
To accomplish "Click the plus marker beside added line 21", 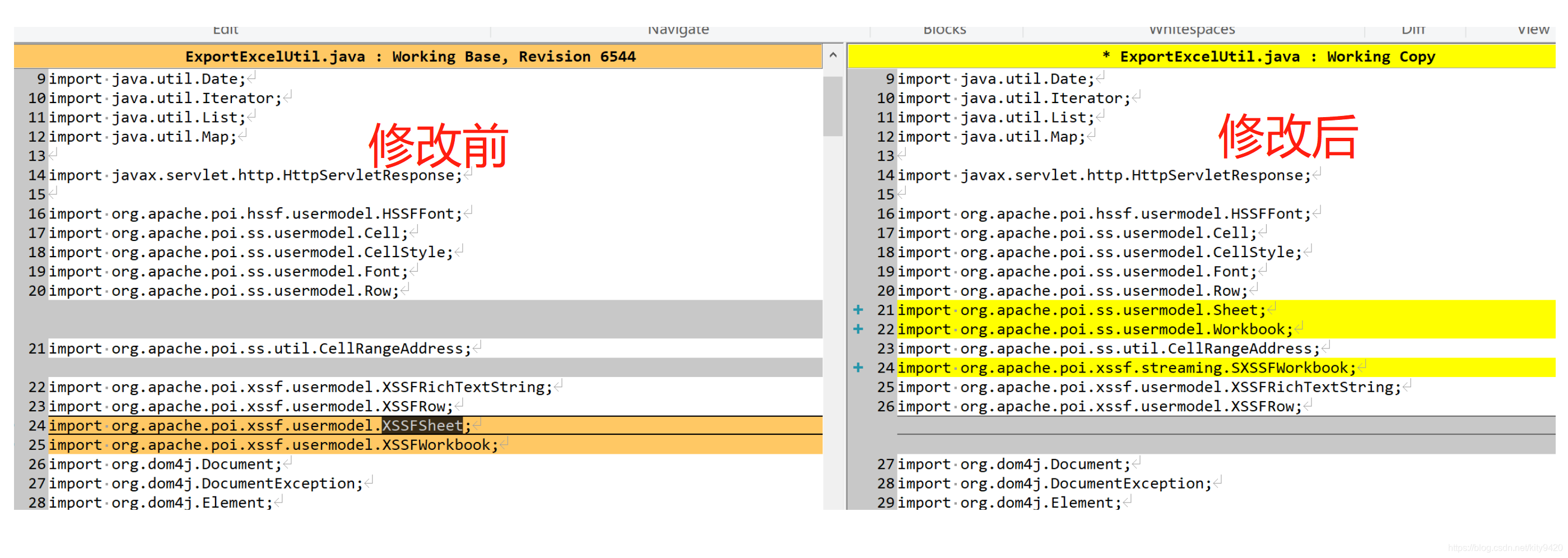I will 858,310.
